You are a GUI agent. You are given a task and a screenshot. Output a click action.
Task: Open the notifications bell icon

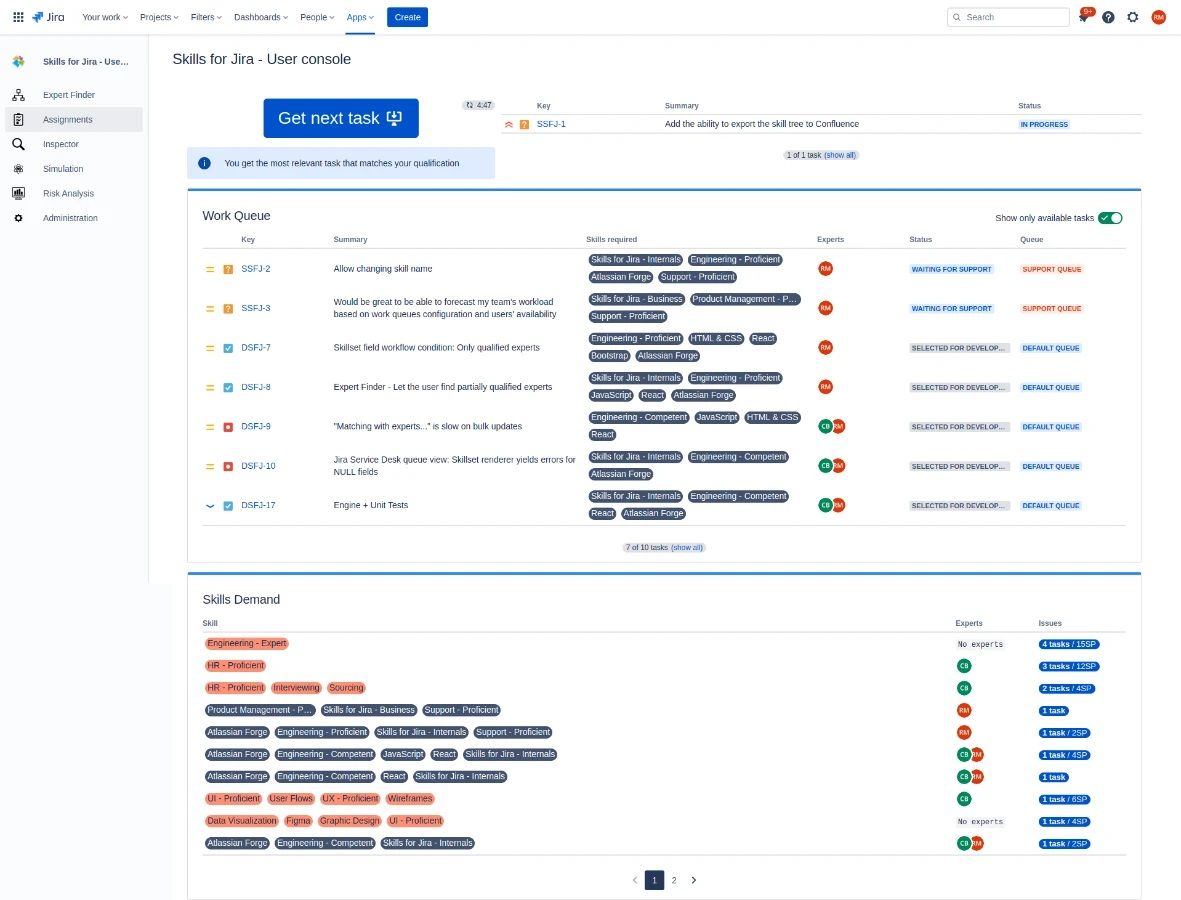pos(1084,17)
